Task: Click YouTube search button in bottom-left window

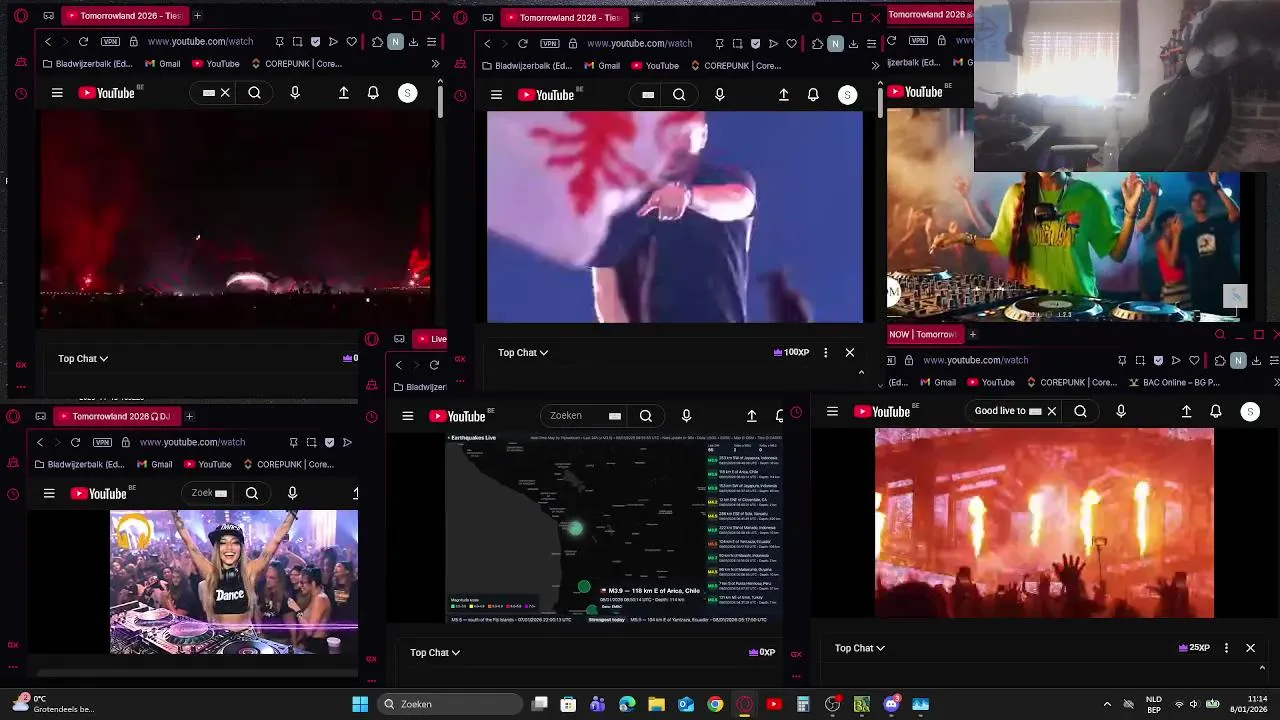Action: pos(252,493)
